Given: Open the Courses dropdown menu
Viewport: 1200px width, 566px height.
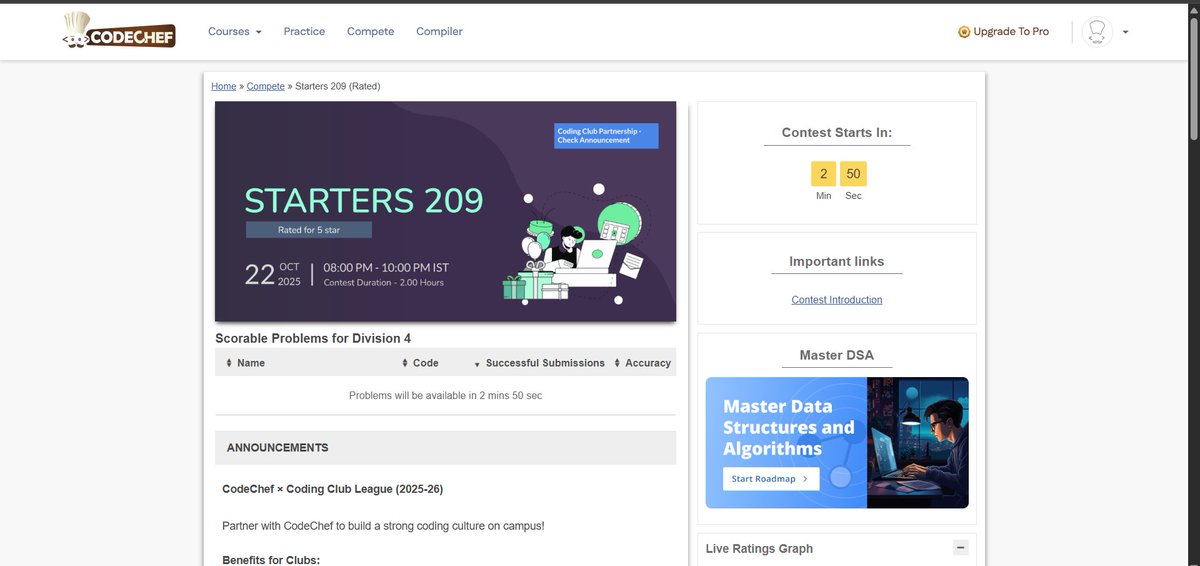Looking at the screenshot, I should coord(235,31).
